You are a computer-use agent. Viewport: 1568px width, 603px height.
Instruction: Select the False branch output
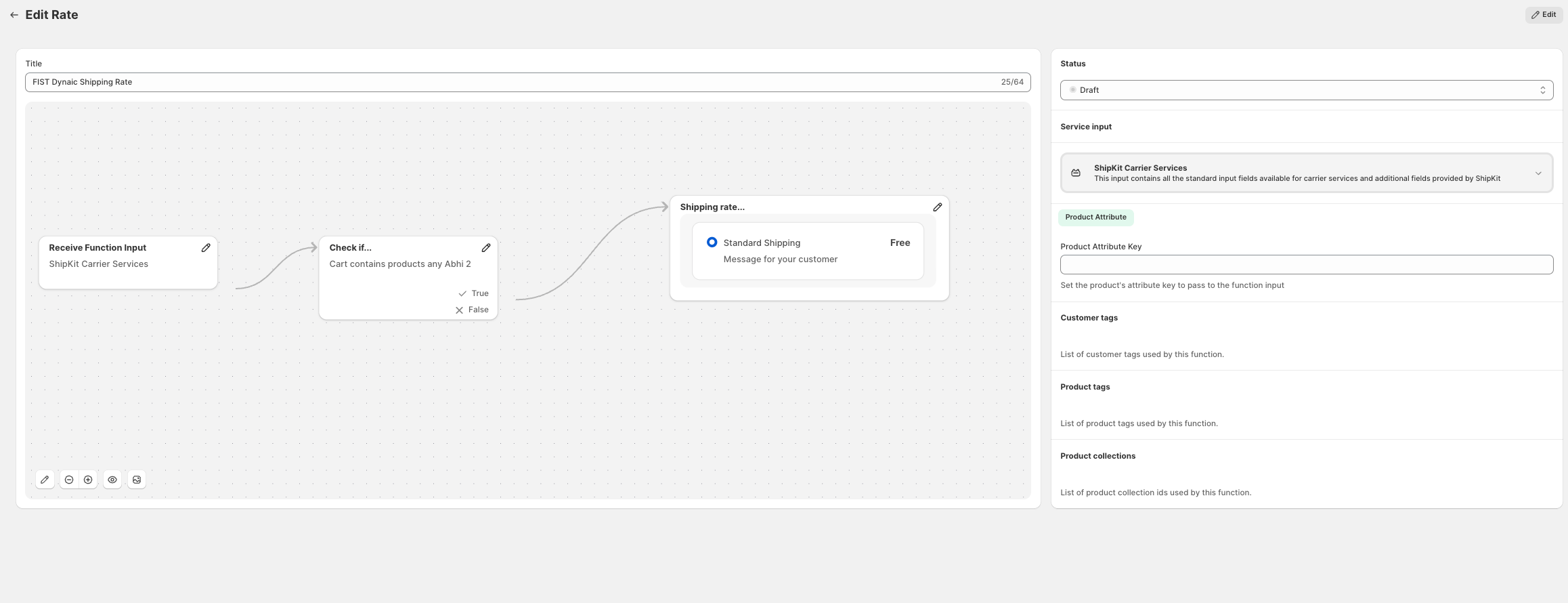473,310
